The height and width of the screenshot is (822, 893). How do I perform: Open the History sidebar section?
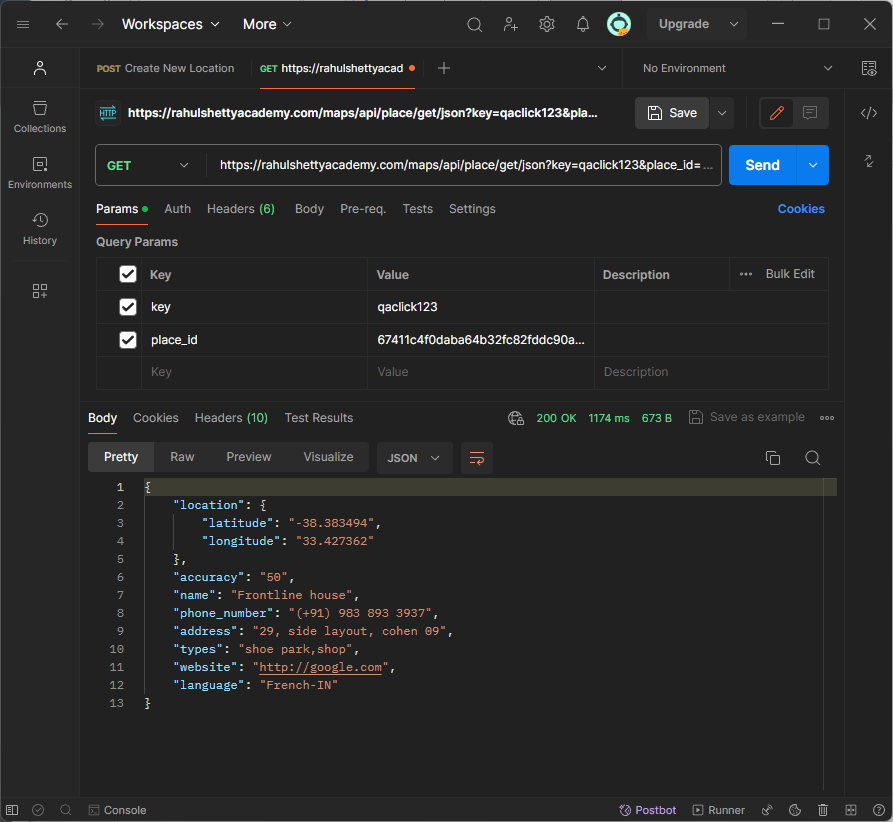click(x=40, y=228)
